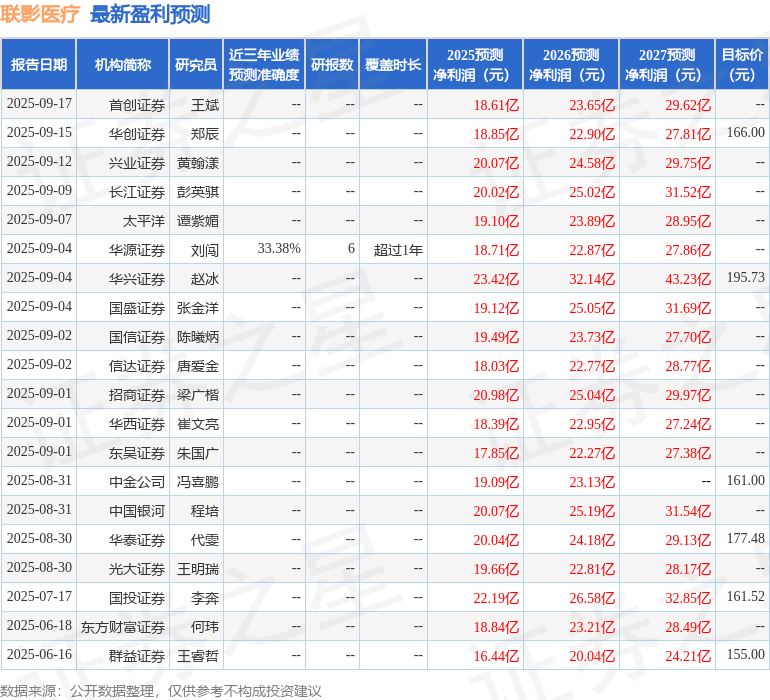Click the 近三年业绩预测准确度 column header

coord(264,65)
